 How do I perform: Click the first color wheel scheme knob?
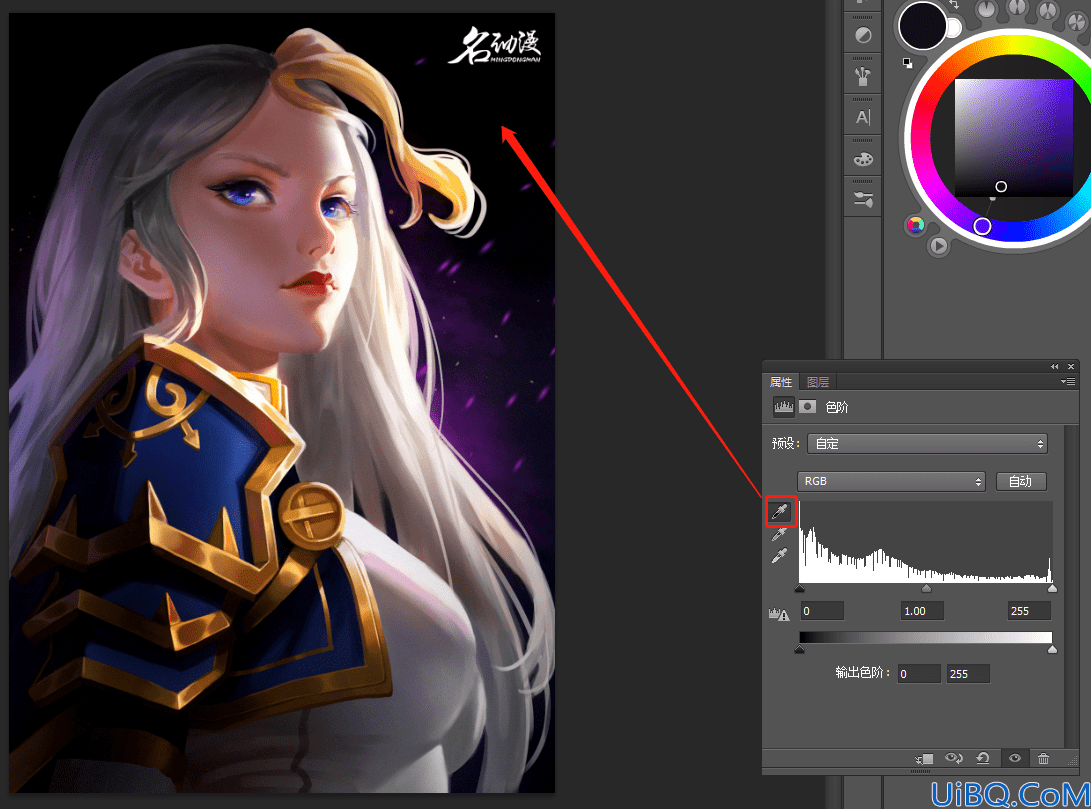point(987,9)
